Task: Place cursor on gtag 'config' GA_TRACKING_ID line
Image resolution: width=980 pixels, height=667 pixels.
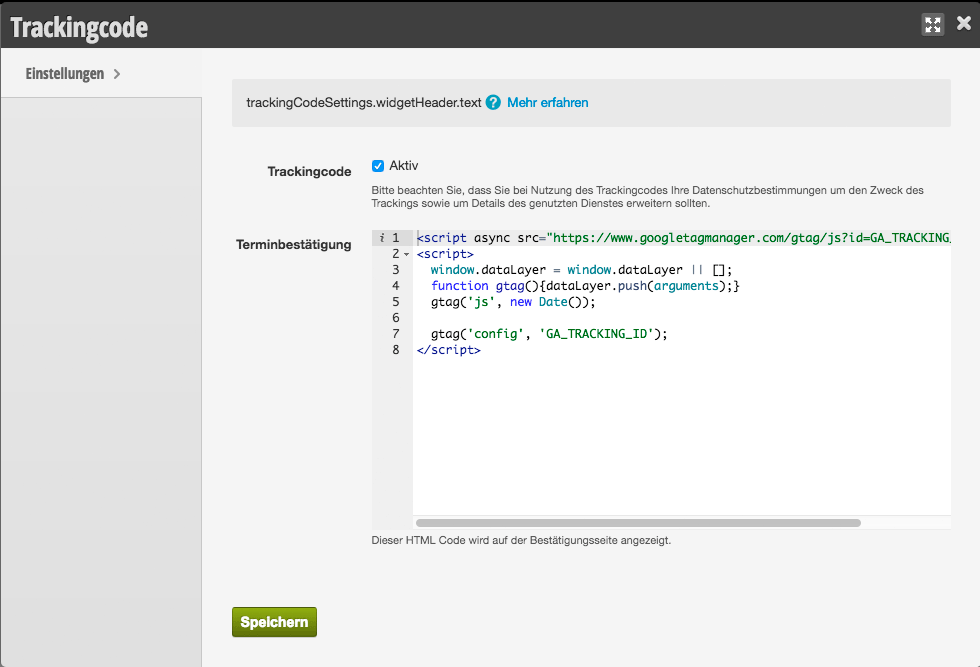Action: pos(548,334)
